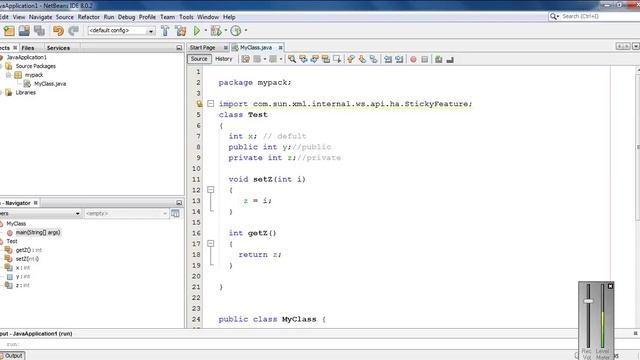Open the Source menu
640x360 pixels.
coord(64,17)
